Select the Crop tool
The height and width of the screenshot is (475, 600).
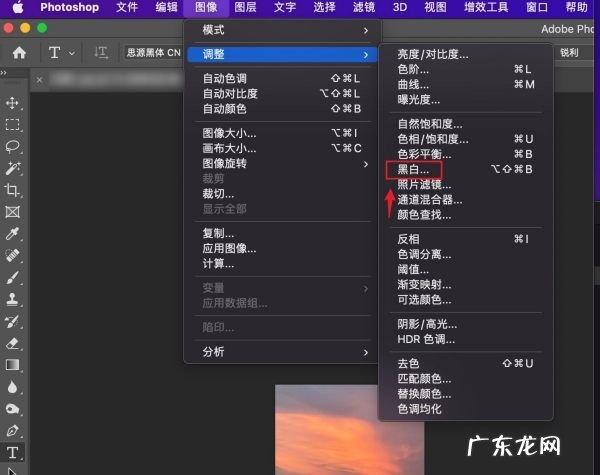click(x=13, y=190)
